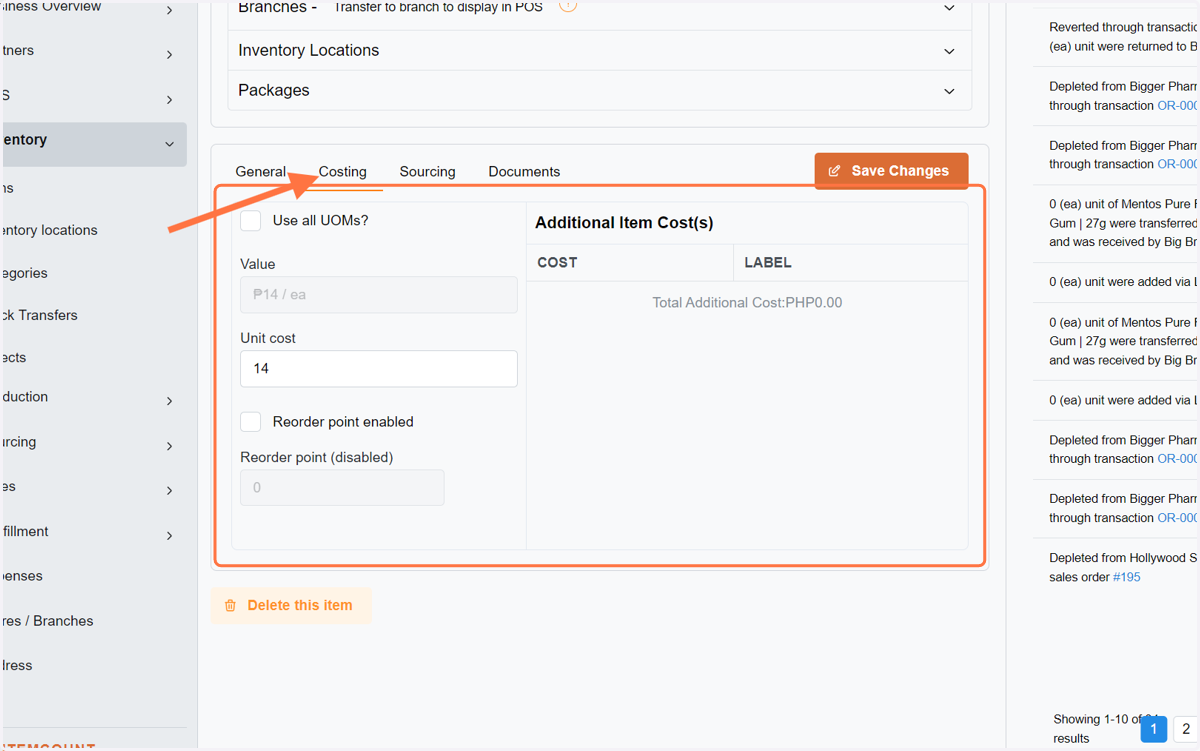The height and width of the screenshot is (751, 1200).
Task: Click the Depleted from Hollywood log entry
Action: click(x=1123, y=568)
